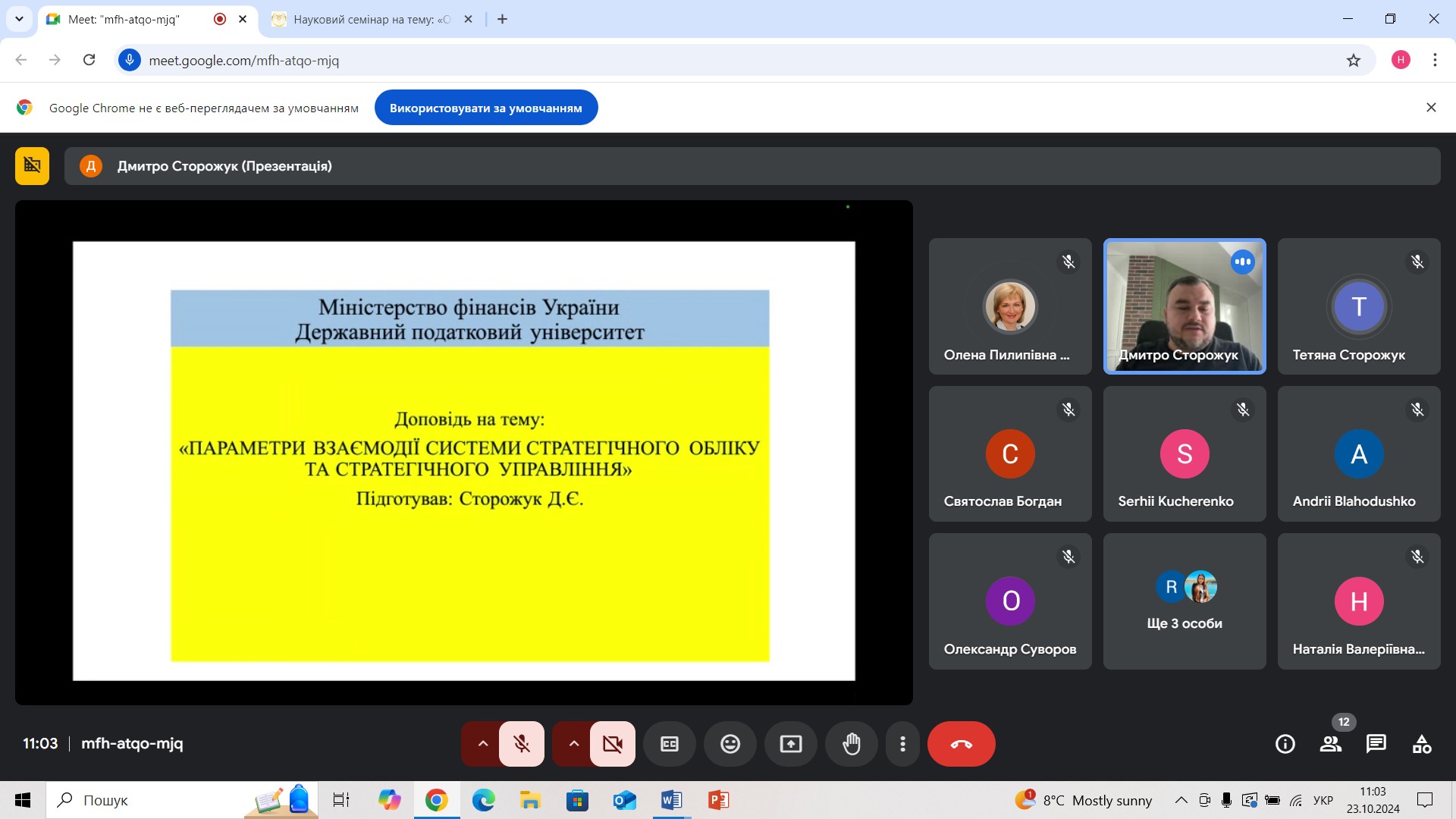Open the clock showing 23.10.2024

pyautogui.click(x=1373, y=800)
